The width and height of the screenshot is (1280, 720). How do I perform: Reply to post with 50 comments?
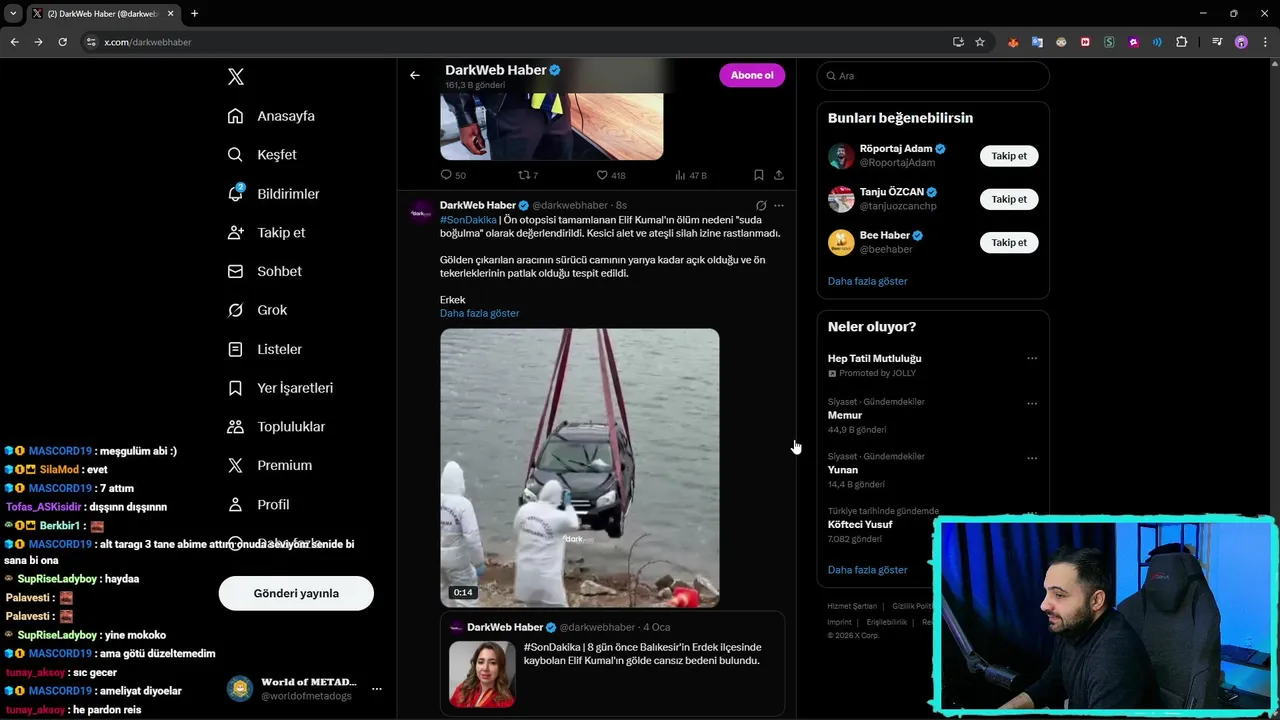[x=453, y=175]
